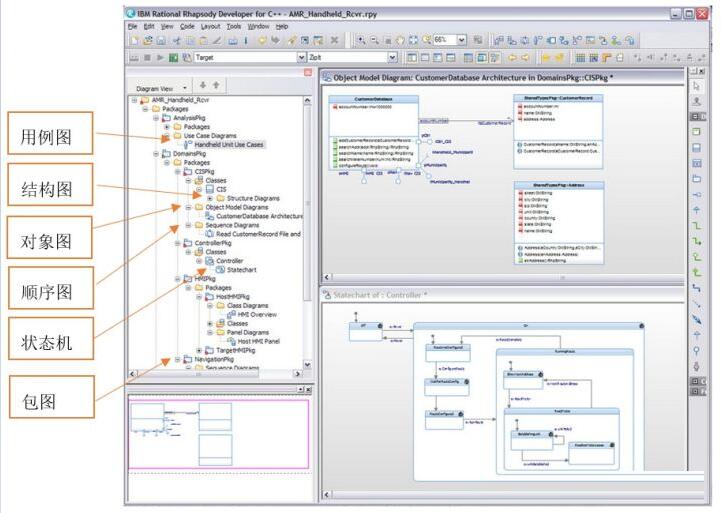Save the model using the disk icon
The image size is (728, 513).
pos(161,41)
